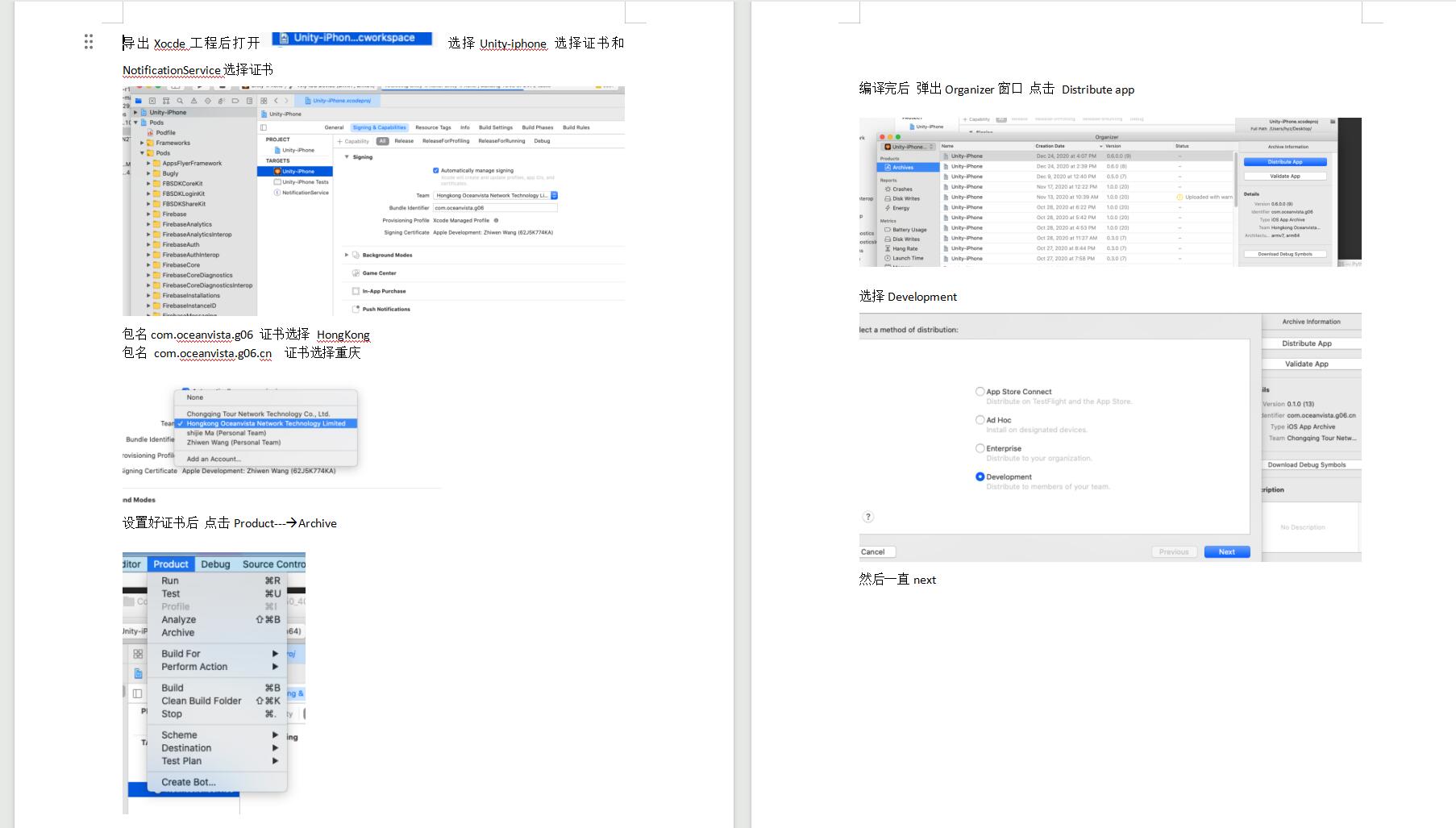
Task: Open the Find navigator magnifier icon
Action: (180, 101)
